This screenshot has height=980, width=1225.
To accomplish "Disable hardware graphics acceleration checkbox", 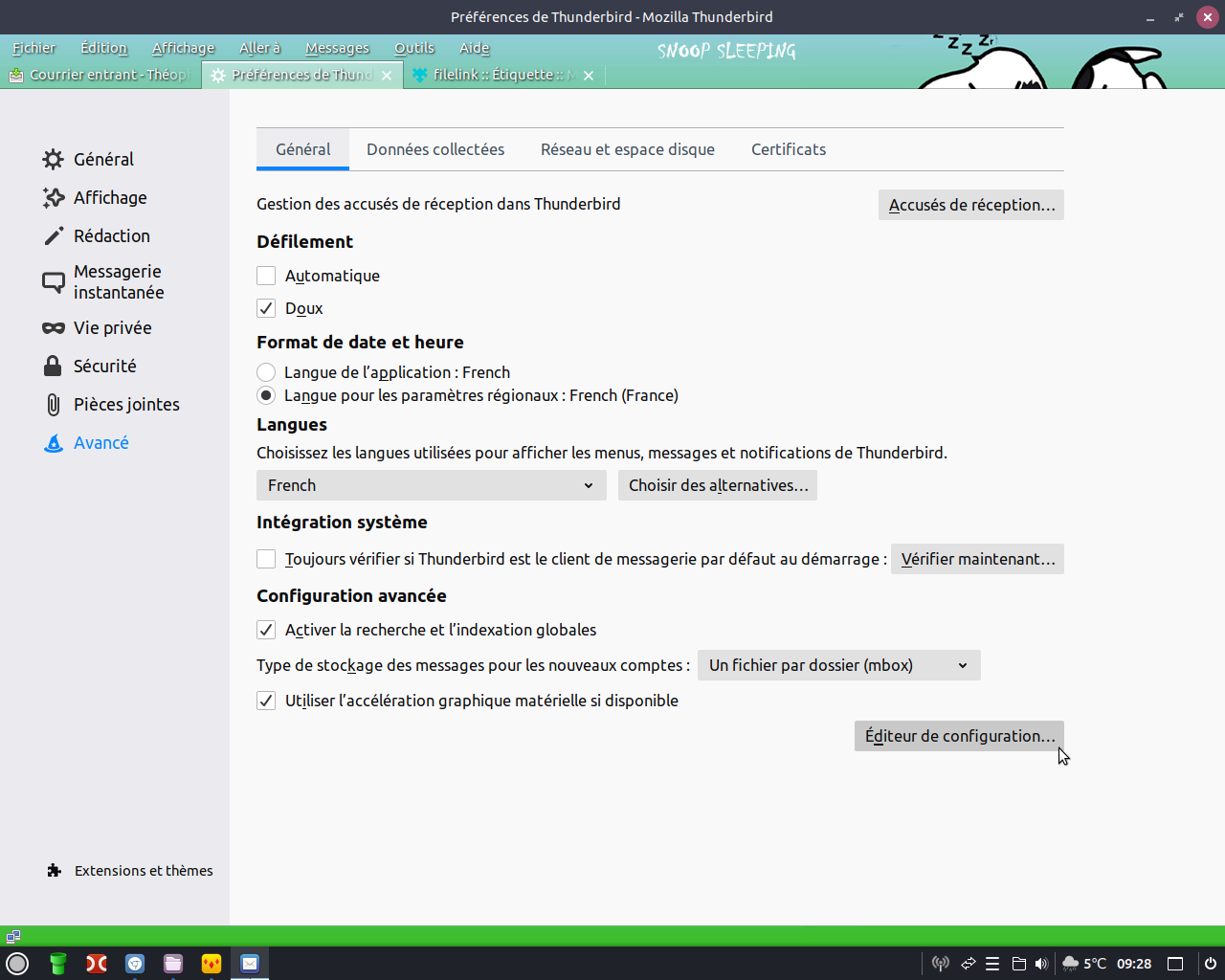I will tap(266, 701).
